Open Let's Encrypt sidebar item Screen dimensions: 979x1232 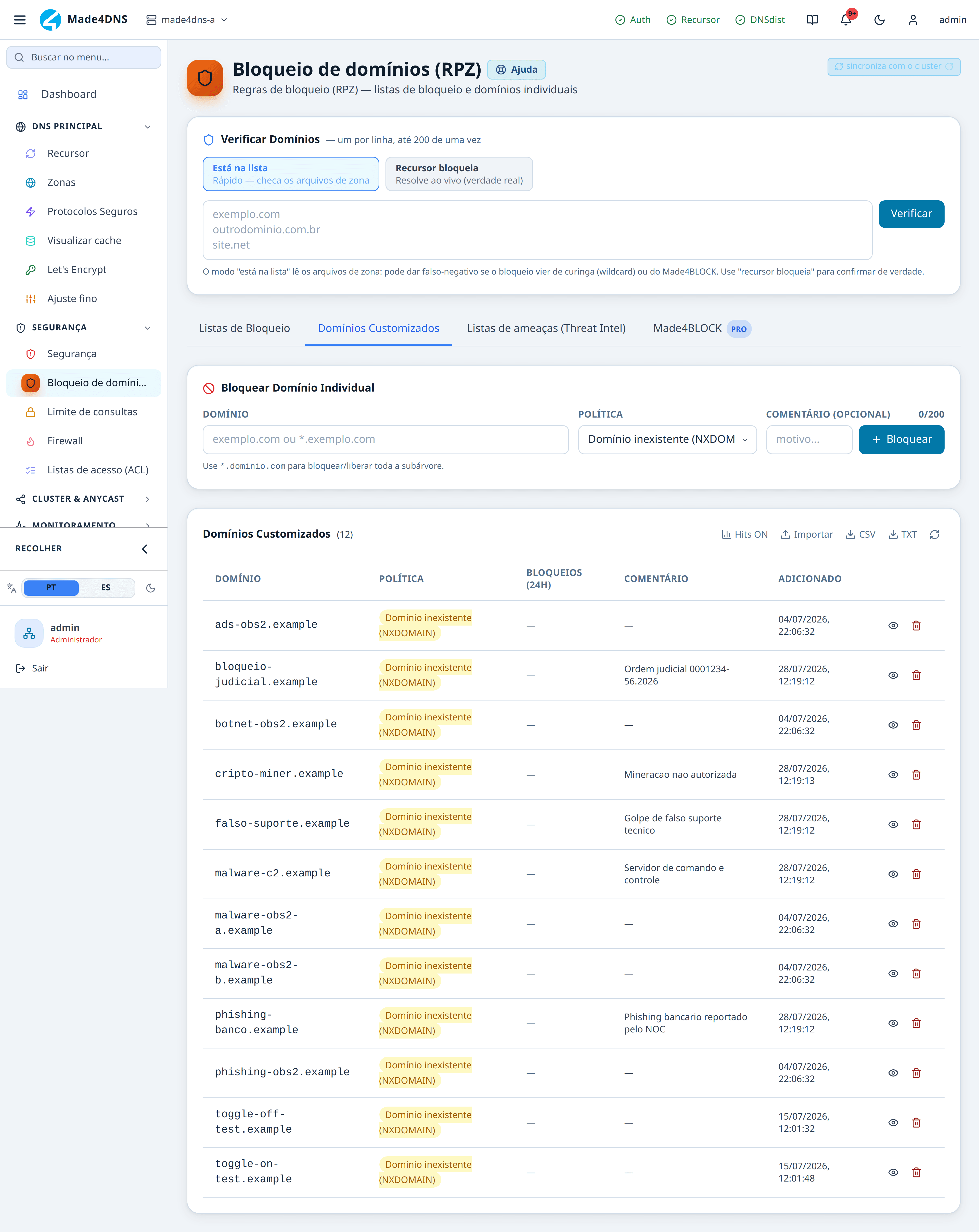coord(83,270)
